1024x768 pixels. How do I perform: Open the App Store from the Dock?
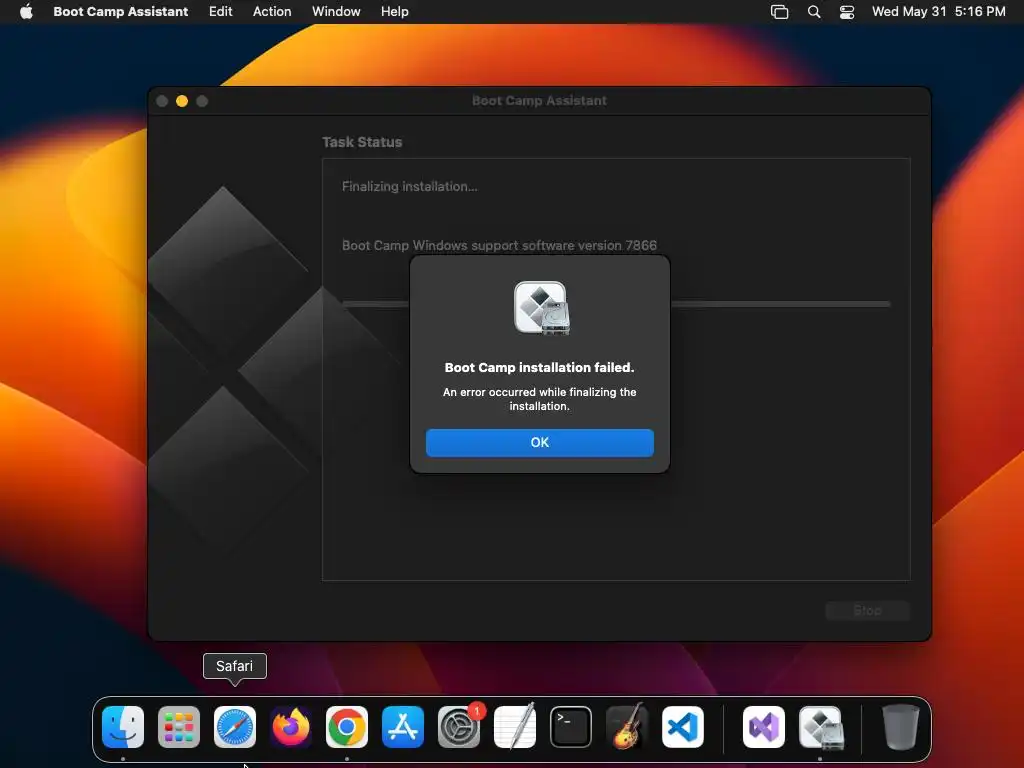click(x=403, y=726)
